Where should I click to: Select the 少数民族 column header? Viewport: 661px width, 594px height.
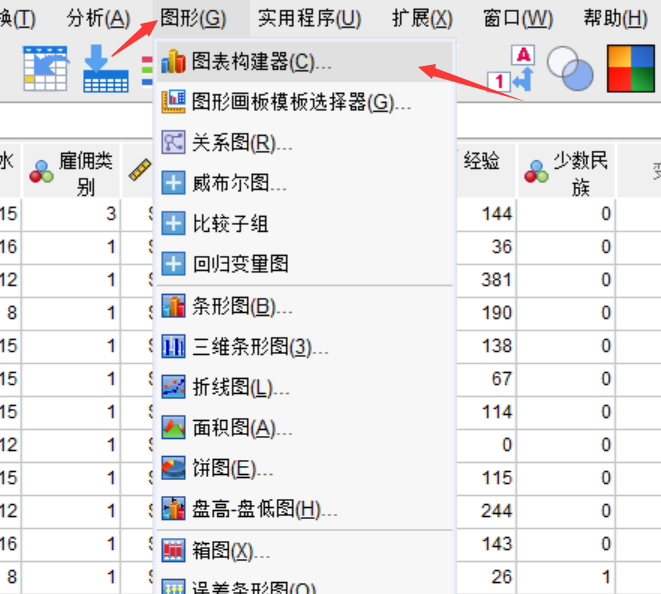click(x=567, y=172)
